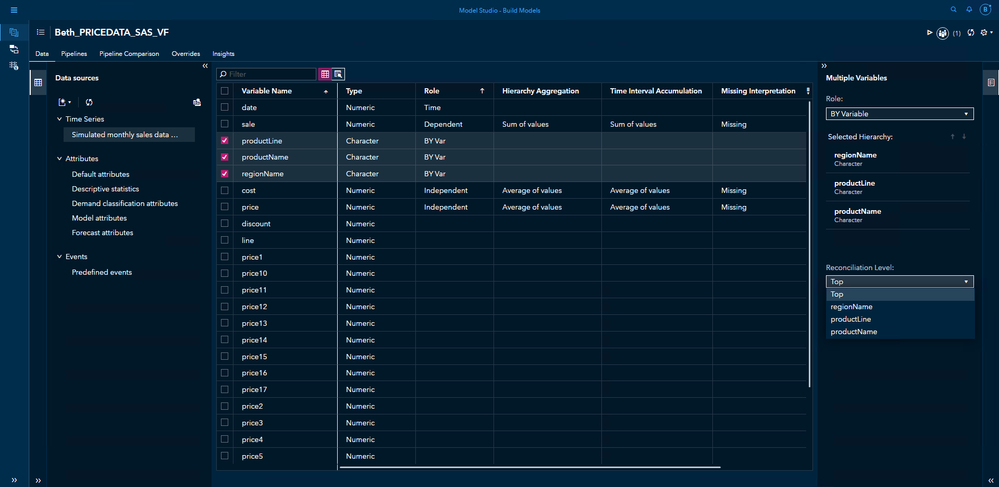
Task: Sort by the Role column header
Action: (x=454, y=91)
